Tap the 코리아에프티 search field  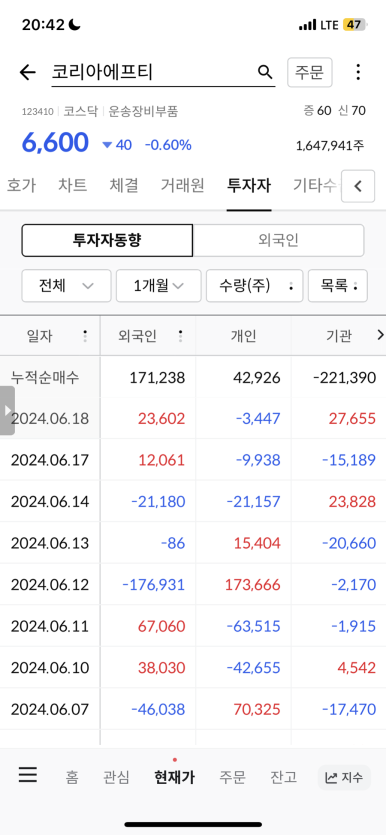pos(163,72)
